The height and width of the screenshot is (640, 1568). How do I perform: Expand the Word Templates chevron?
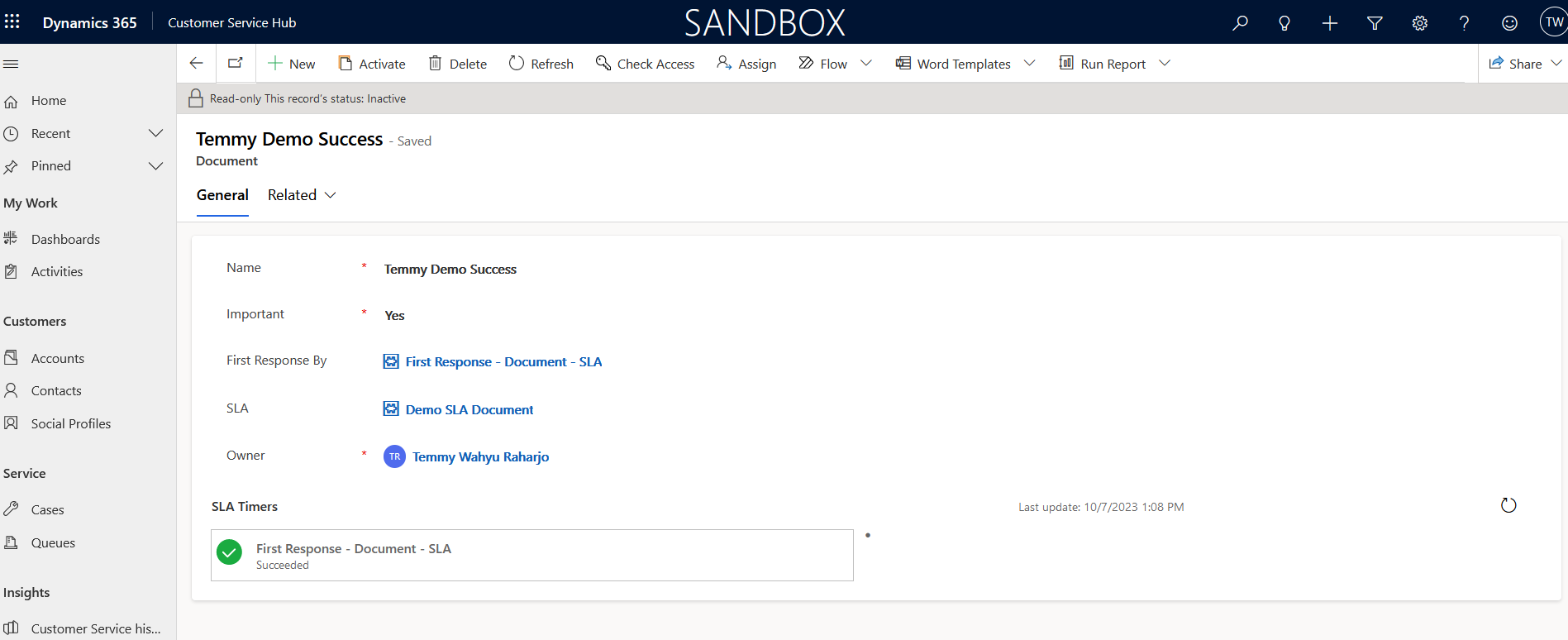1030,64
